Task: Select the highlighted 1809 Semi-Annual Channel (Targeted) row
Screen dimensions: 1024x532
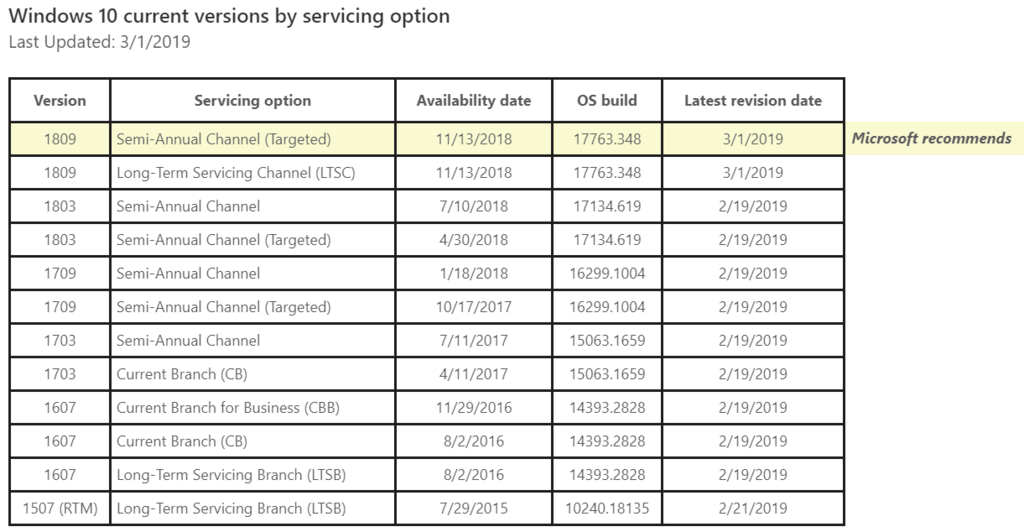Action: [426, 139]
